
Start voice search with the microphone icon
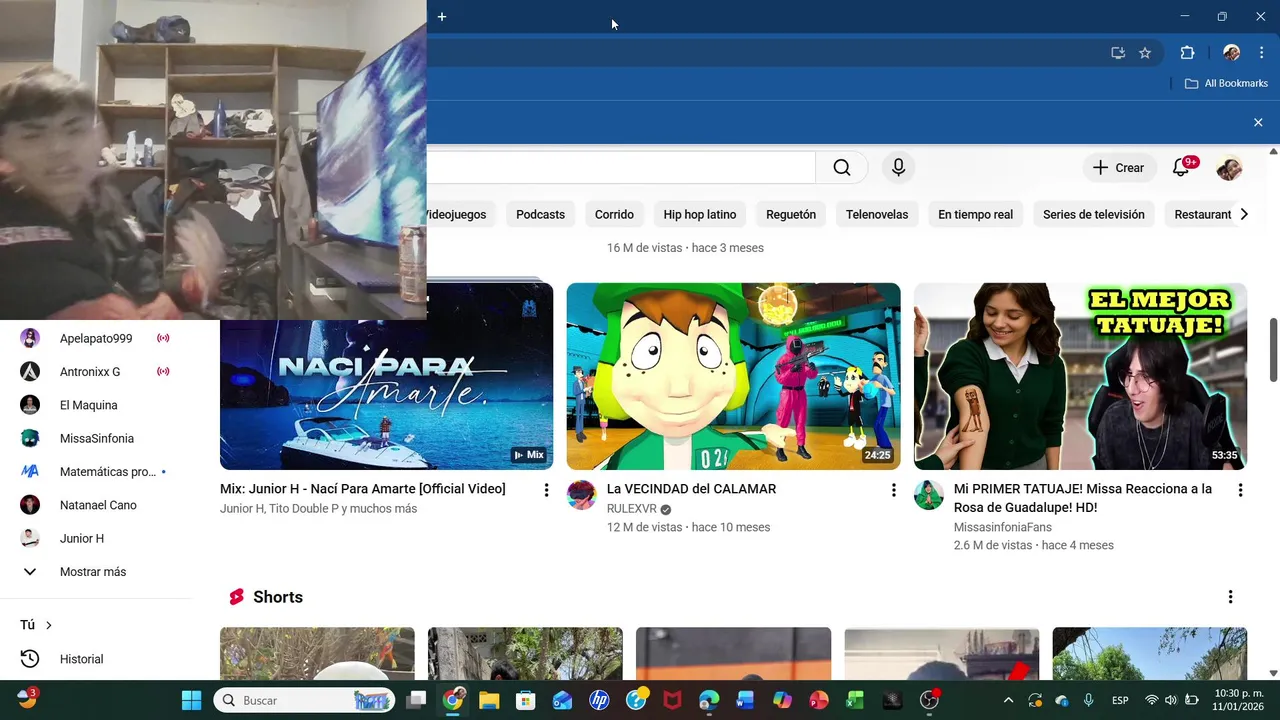898,168
